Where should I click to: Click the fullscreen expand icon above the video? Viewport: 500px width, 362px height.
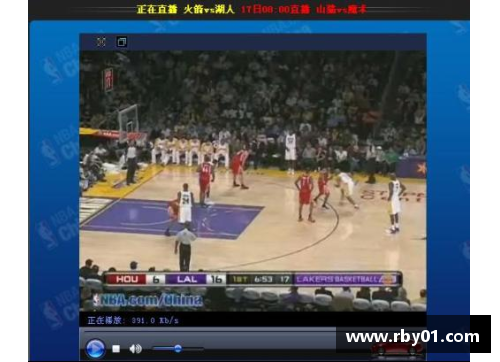101,42
